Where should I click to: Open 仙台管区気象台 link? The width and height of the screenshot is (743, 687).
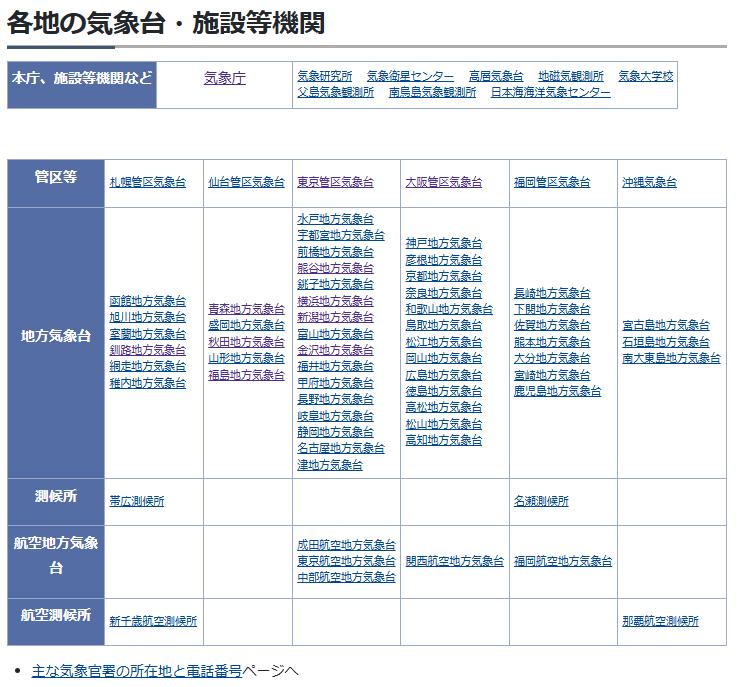[x=246, y=182]
